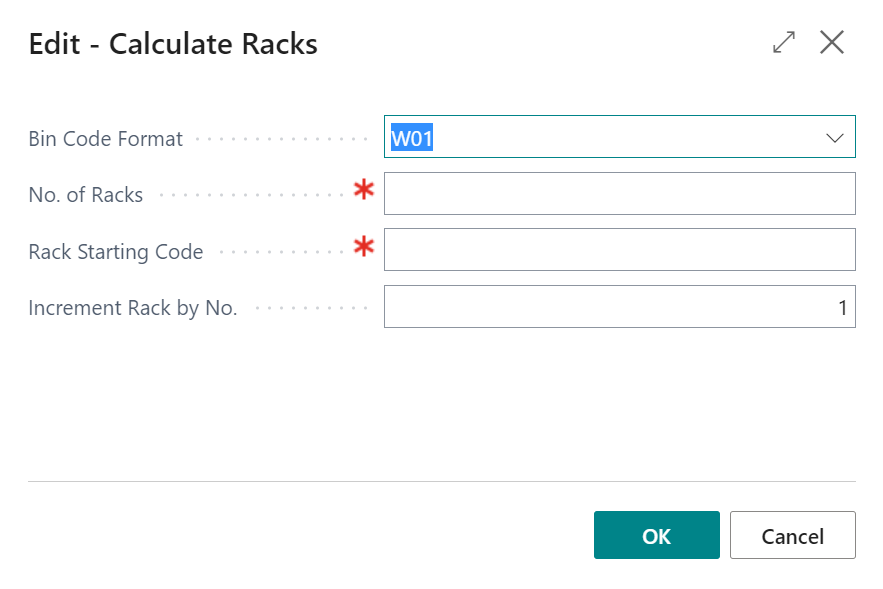Image resolution: width=883 pixels, height=589 pixels.
Task: Click the No. of Racks label
Action: click(x=86, y=195)
